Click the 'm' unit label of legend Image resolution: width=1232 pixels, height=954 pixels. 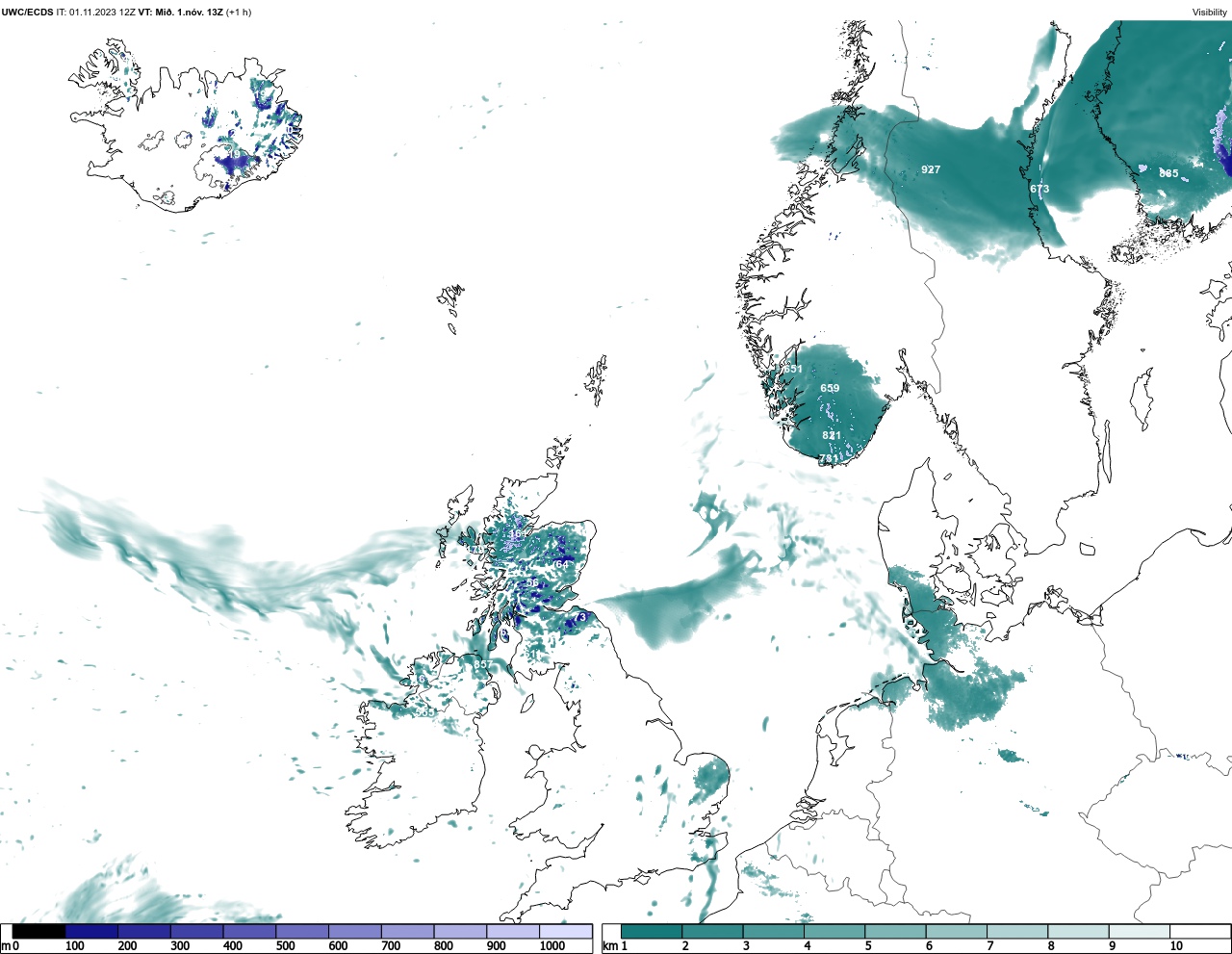[x=6, y=946]
